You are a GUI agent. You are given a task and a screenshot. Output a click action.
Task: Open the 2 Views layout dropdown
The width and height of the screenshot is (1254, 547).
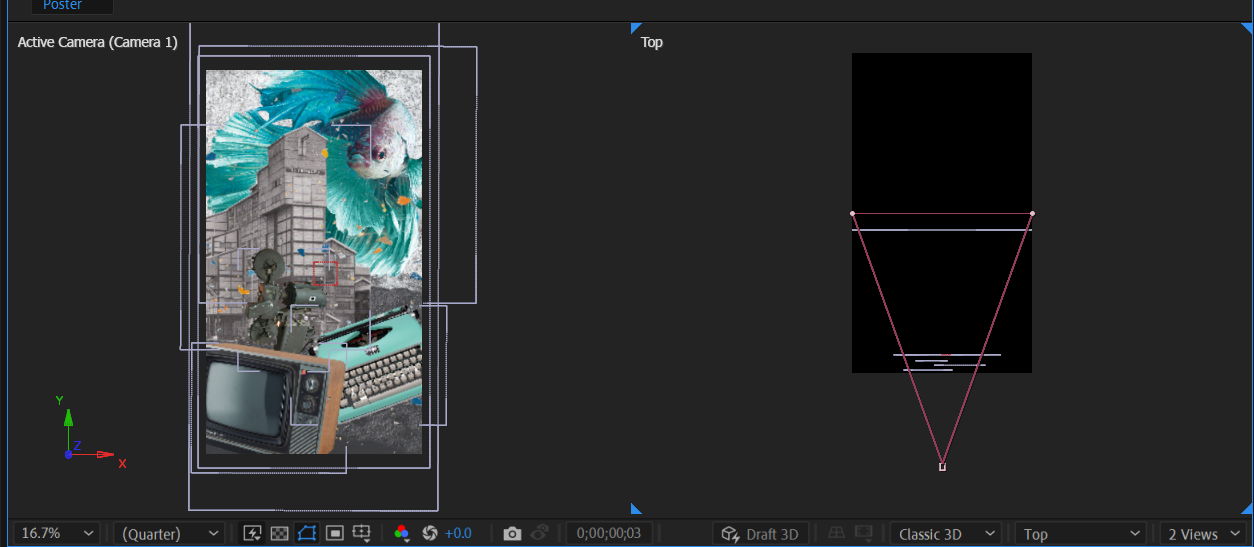coord(1203,534)
